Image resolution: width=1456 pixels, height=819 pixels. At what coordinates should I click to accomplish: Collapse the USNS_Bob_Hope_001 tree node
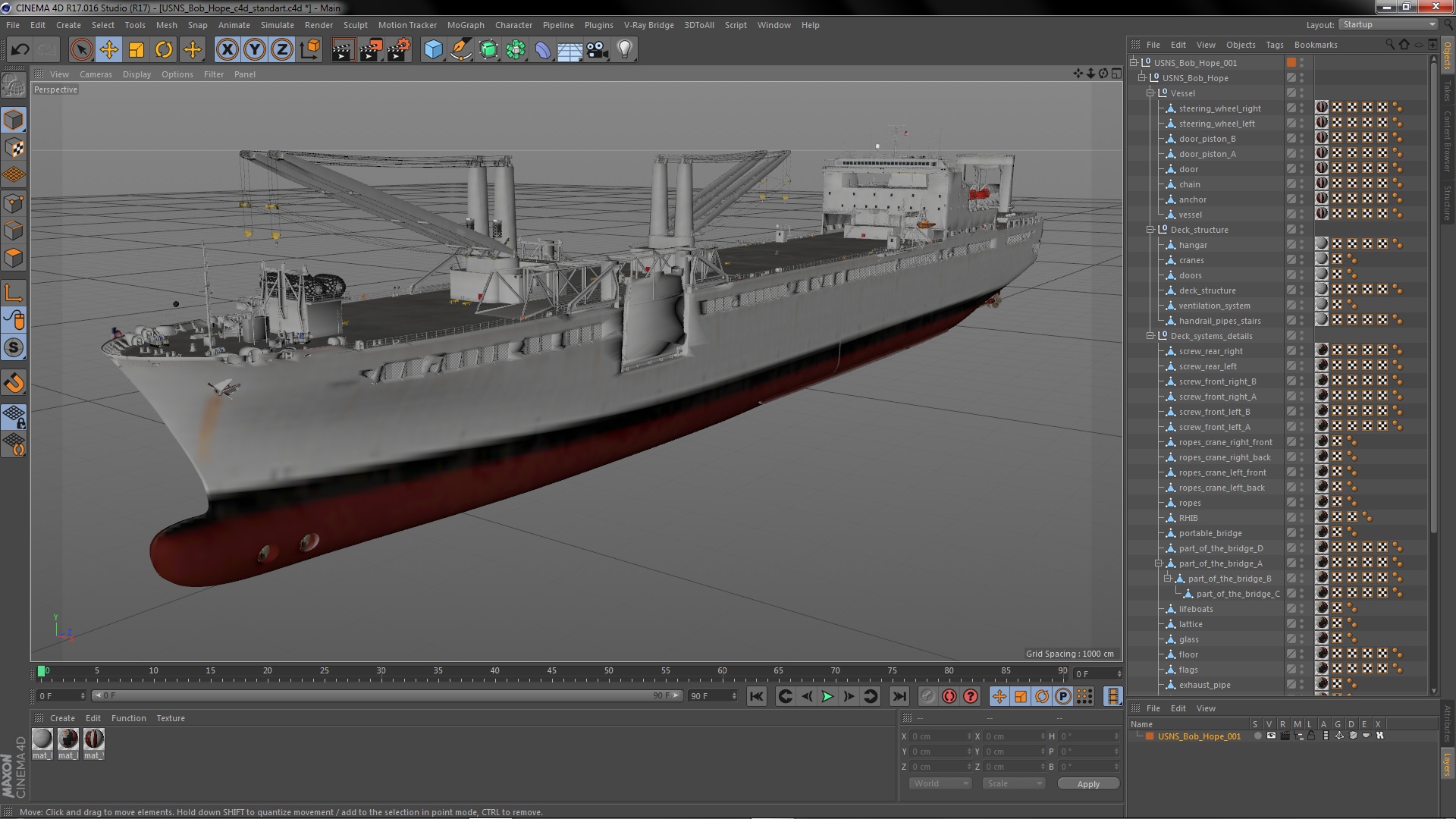click(1134, 62)
